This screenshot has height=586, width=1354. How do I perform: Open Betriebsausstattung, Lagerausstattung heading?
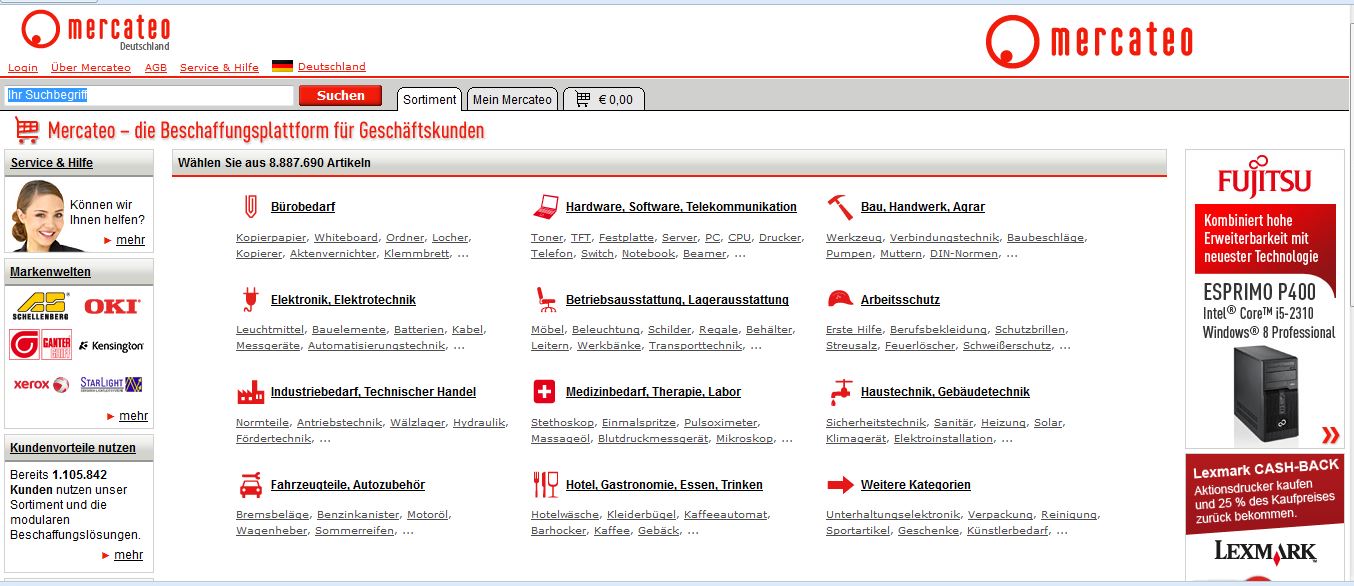(677, 300)
